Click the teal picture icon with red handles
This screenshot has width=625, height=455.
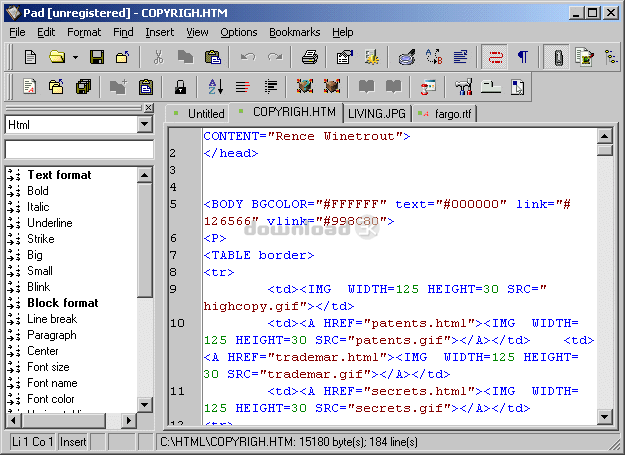click(x=305, y=86)
